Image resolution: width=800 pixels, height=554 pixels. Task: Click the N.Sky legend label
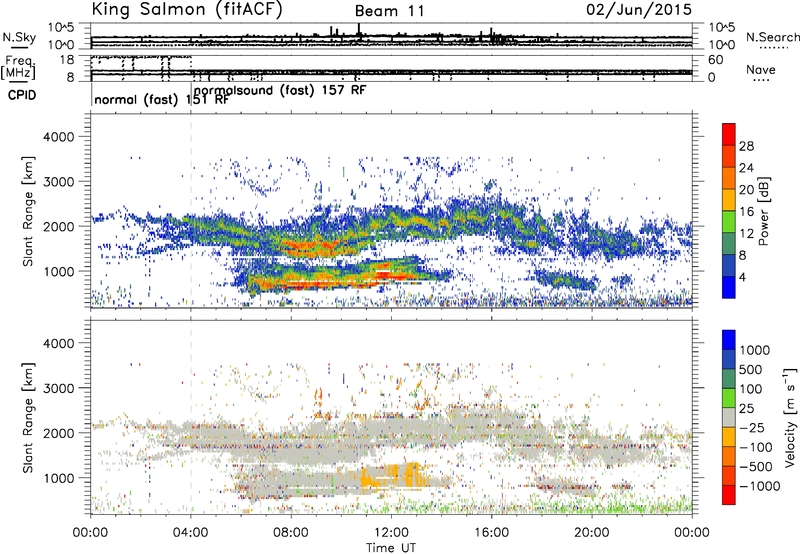pos(19,37)
